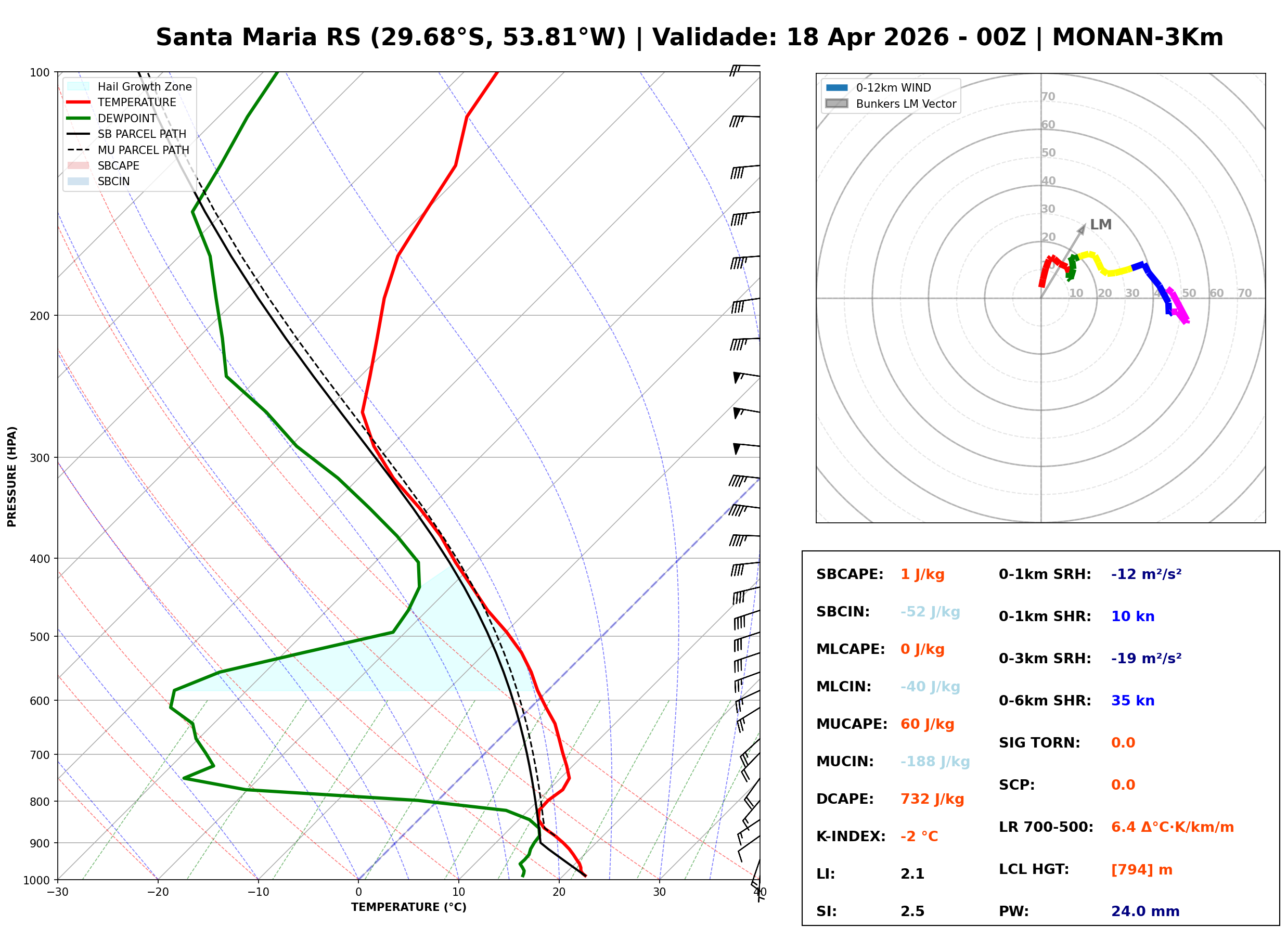1287x952 pixels.
Task: Click the SB PARCEL PATH legend entry
Action: tap(141, 134)
